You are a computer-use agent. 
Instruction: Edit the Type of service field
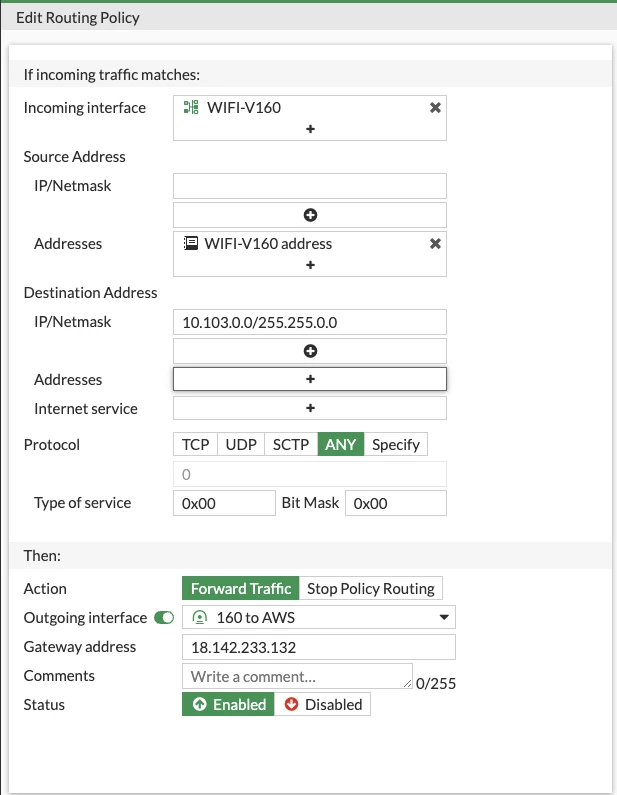[x=224, y=503]
